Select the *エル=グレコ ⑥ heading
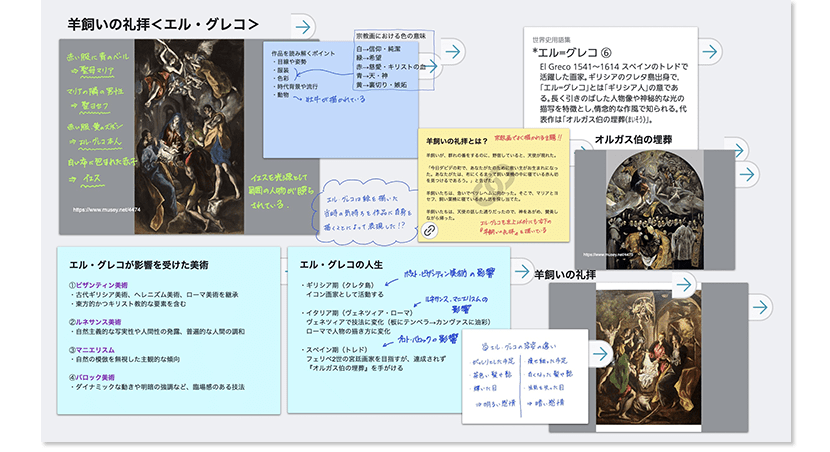The image size is (830, 452). (x=572, y=52)
